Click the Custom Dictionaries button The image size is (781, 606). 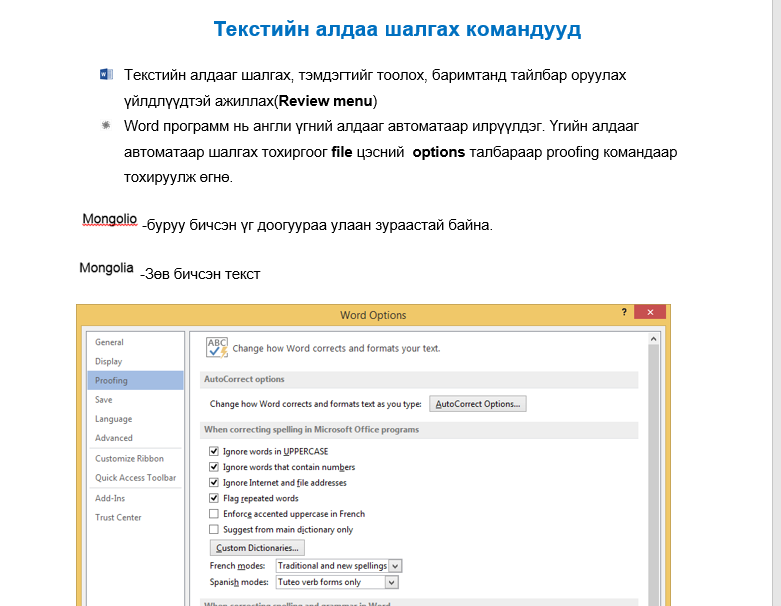pyautogui.click(x=257, y=548)
